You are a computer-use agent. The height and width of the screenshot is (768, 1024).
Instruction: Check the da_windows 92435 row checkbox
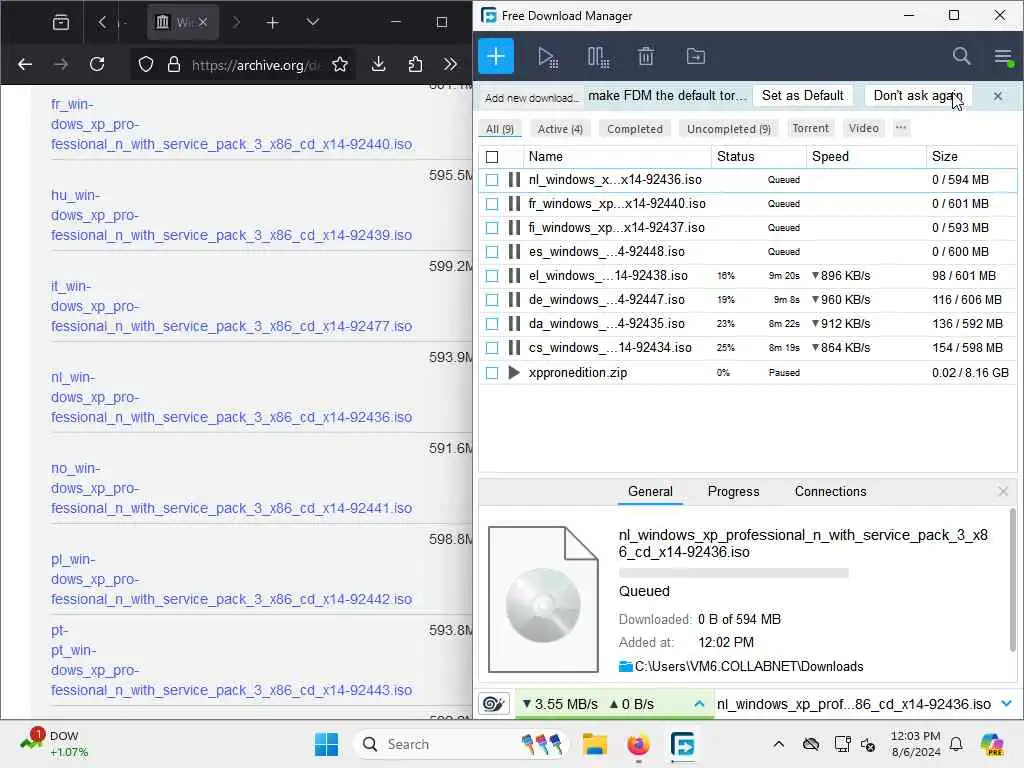[x=492, y=324]
